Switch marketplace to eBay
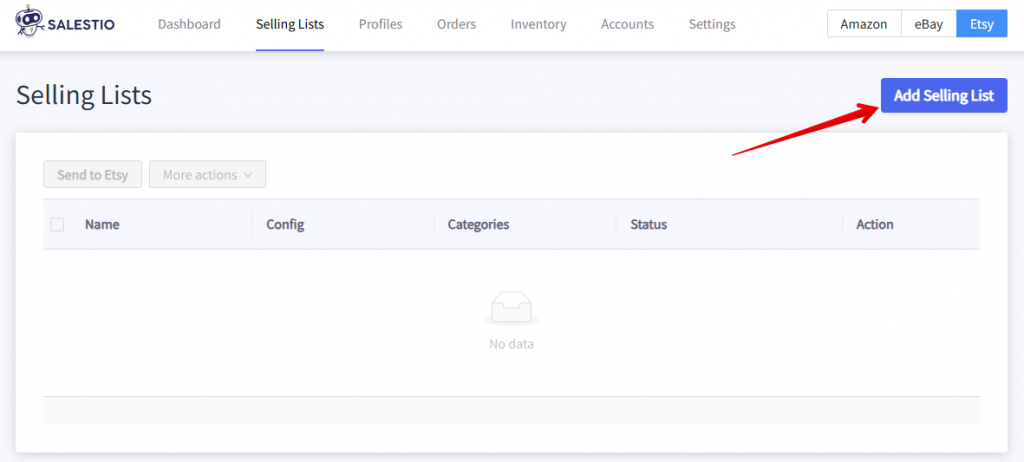This screenshot has height=462, width=1024. click(928, 24)
